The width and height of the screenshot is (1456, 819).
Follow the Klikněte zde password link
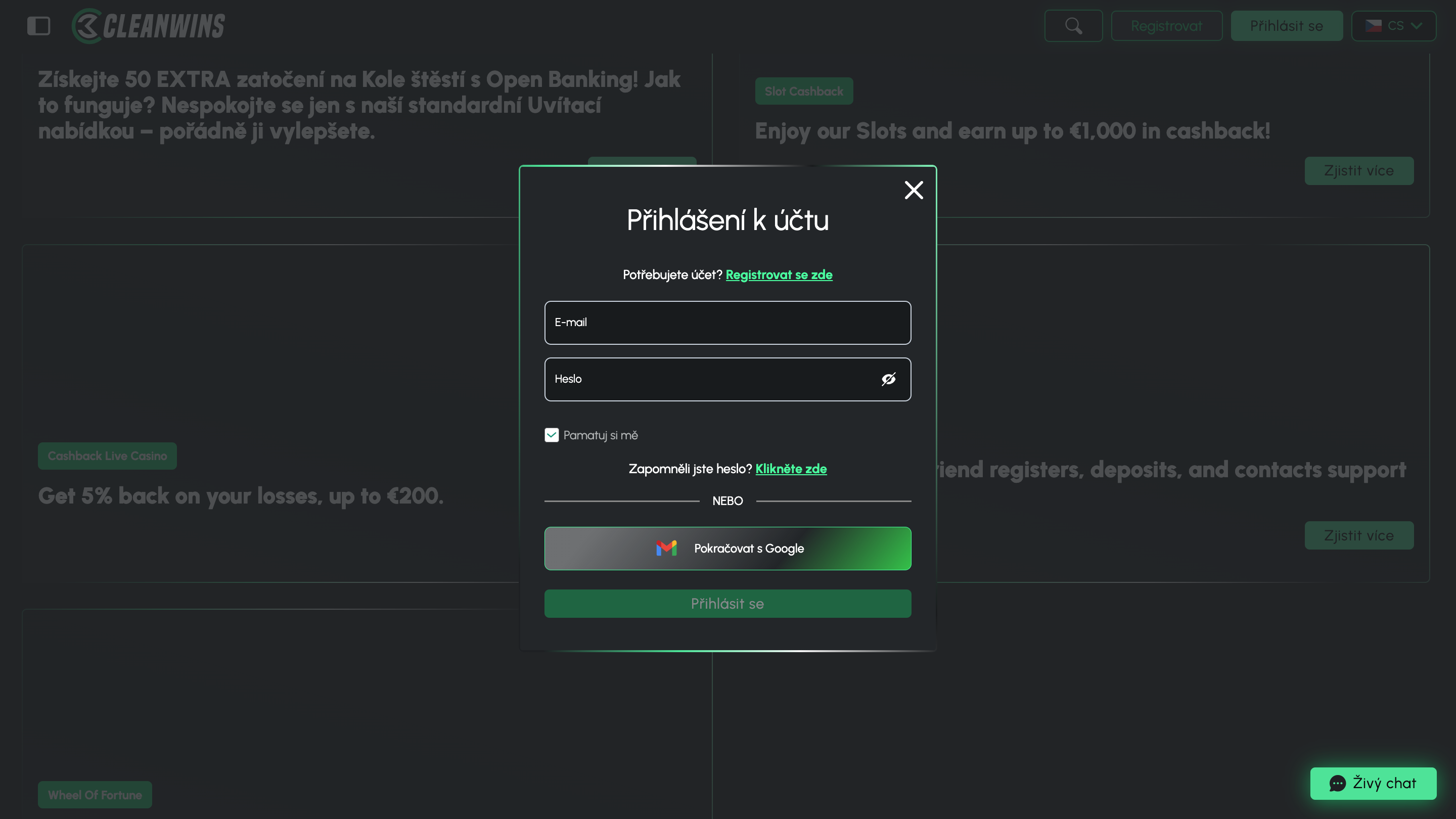click(x=791, y=469)
